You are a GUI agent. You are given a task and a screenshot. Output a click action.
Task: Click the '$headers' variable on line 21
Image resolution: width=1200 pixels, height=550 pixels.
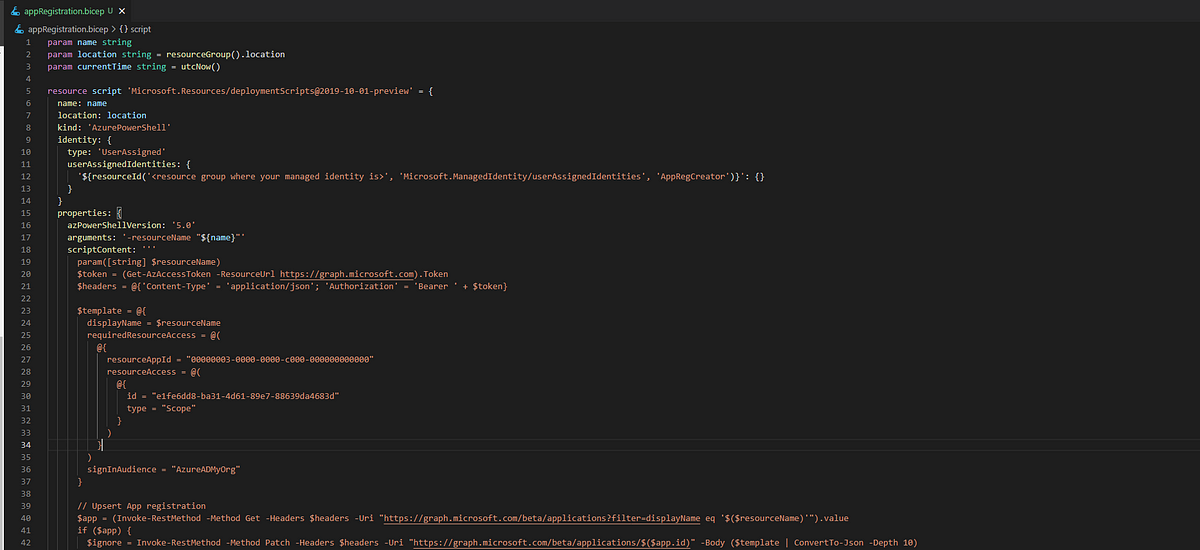point(97,286)
